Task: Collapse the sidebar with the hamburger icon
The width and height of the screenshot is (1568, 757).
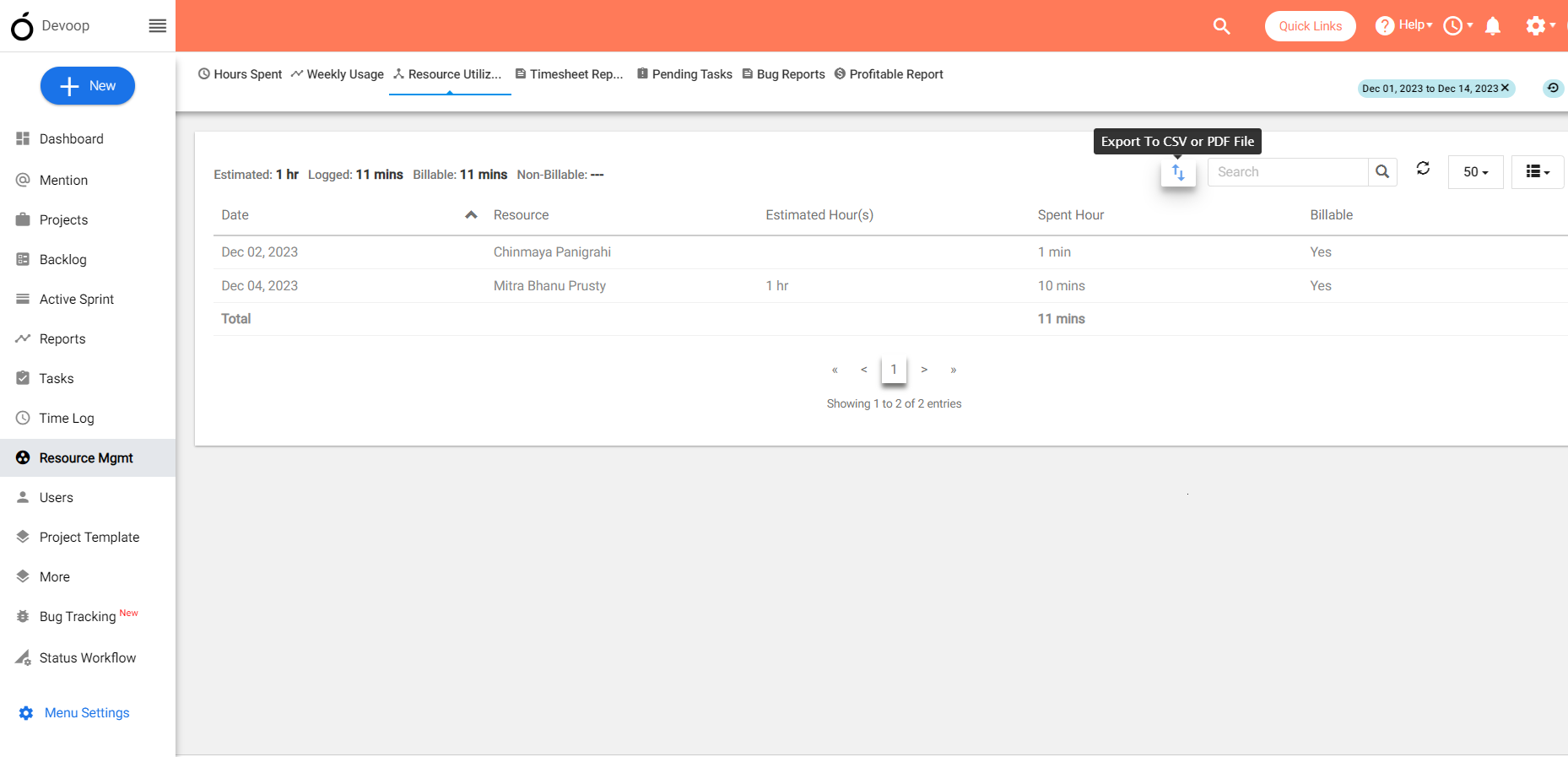Action: tap(157, 26)
